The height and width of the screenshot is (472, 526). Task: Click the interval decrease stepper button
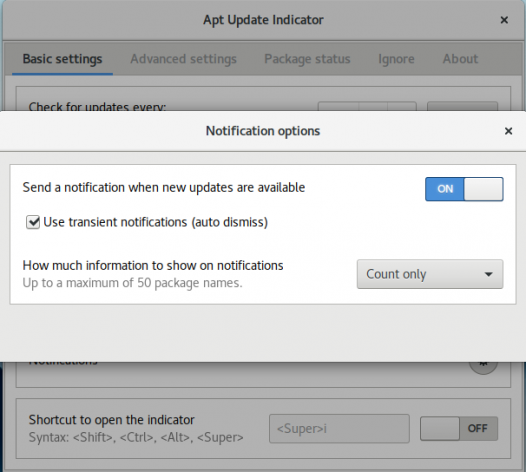pyautogui.click(x=373, y=106)
